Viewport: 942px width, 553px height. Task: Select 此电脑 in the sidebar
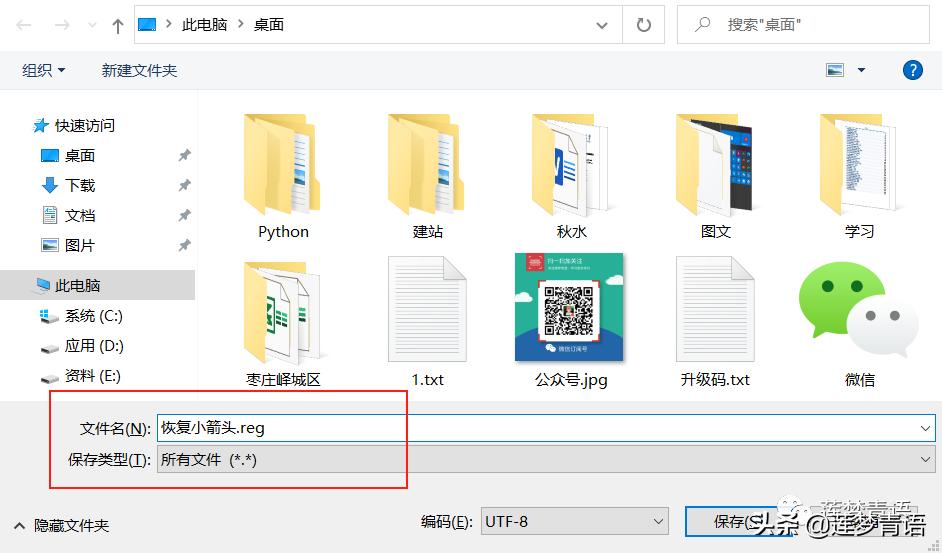point(97,285)
